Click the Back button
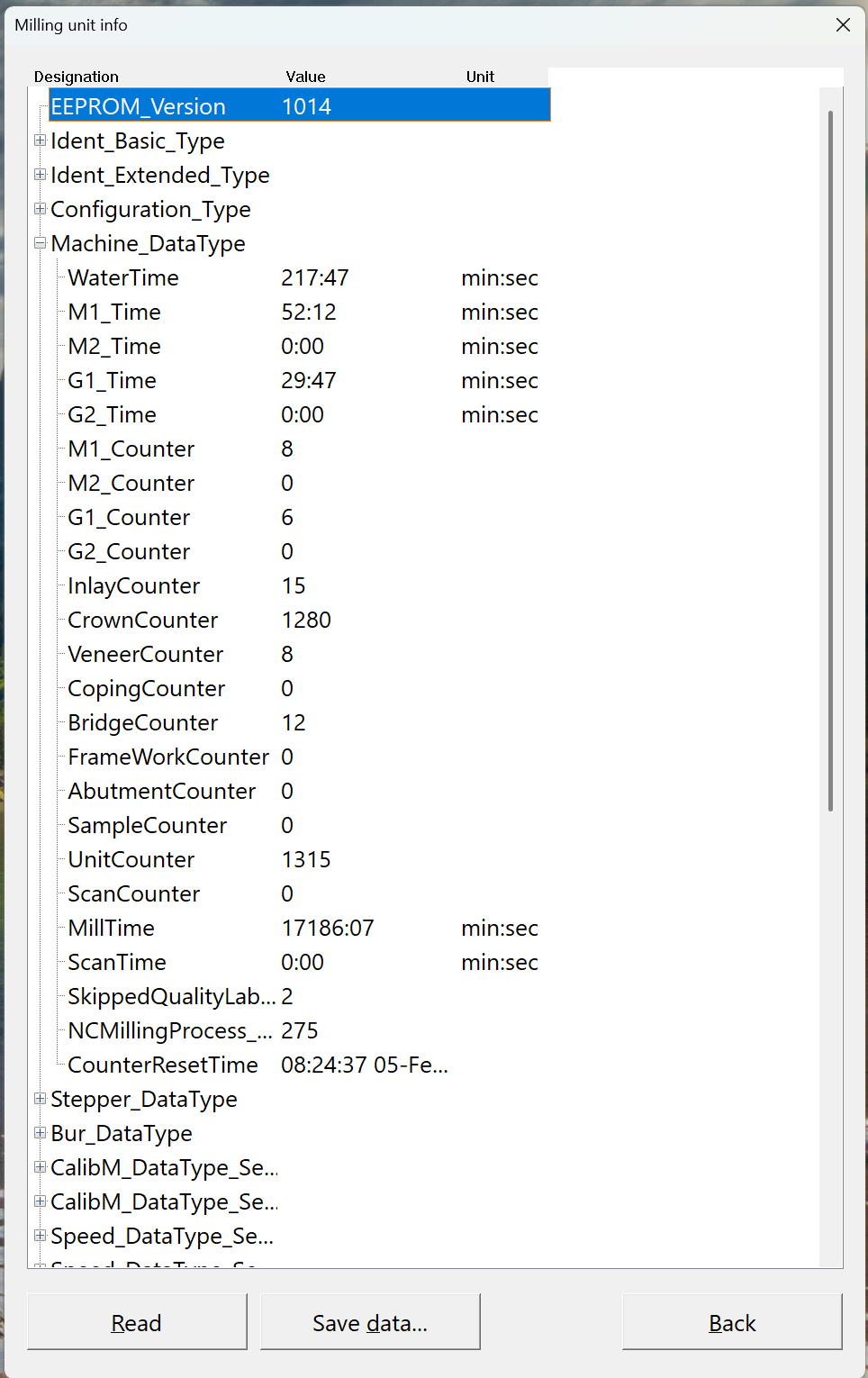Screen dimensions: 868x1378 (x=731, y=1322)
